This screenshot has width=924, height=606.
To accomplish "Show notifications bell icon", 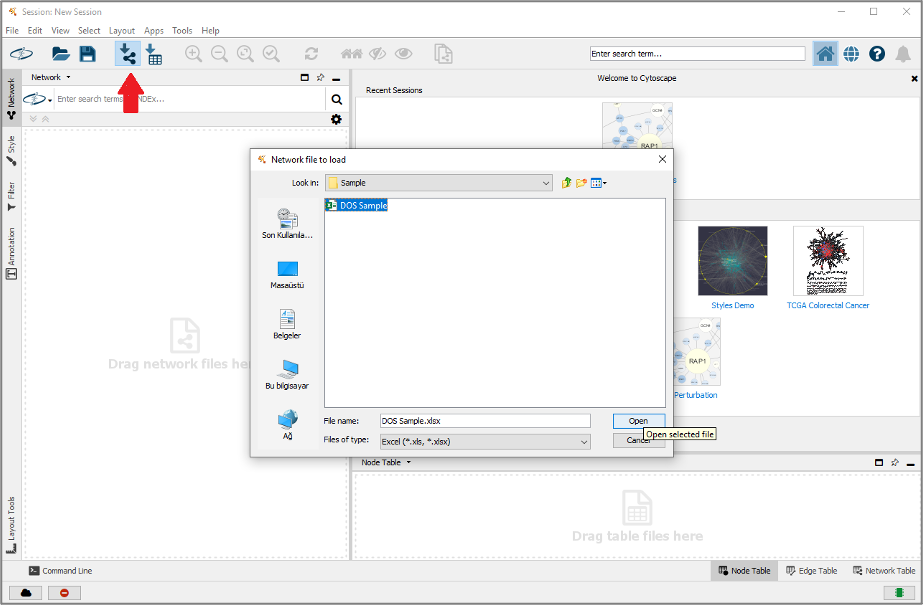I will (903, 54).
